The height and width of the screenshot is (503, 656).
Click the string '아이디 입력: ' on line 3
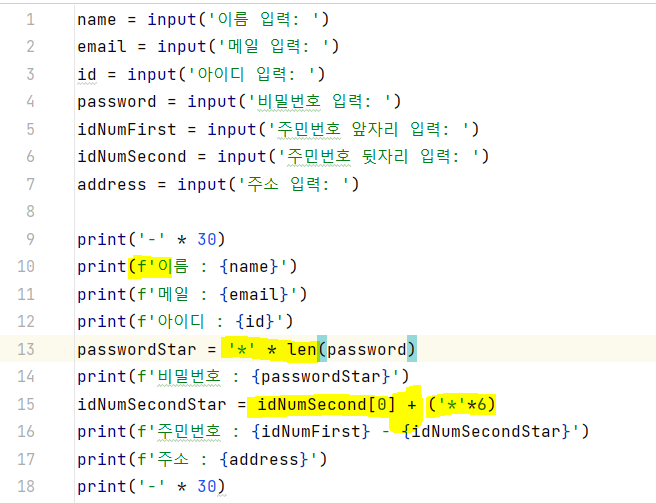(x=252, y=74)
